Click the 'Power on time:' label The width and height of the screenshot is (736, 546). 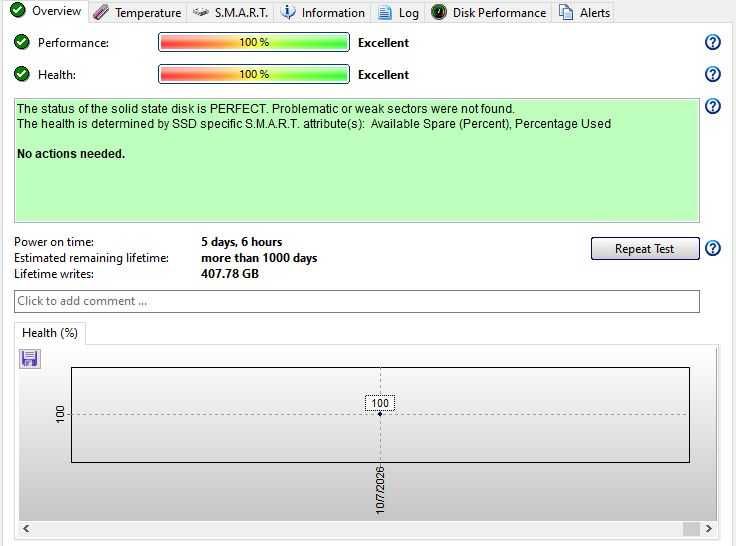click(54, 242)
